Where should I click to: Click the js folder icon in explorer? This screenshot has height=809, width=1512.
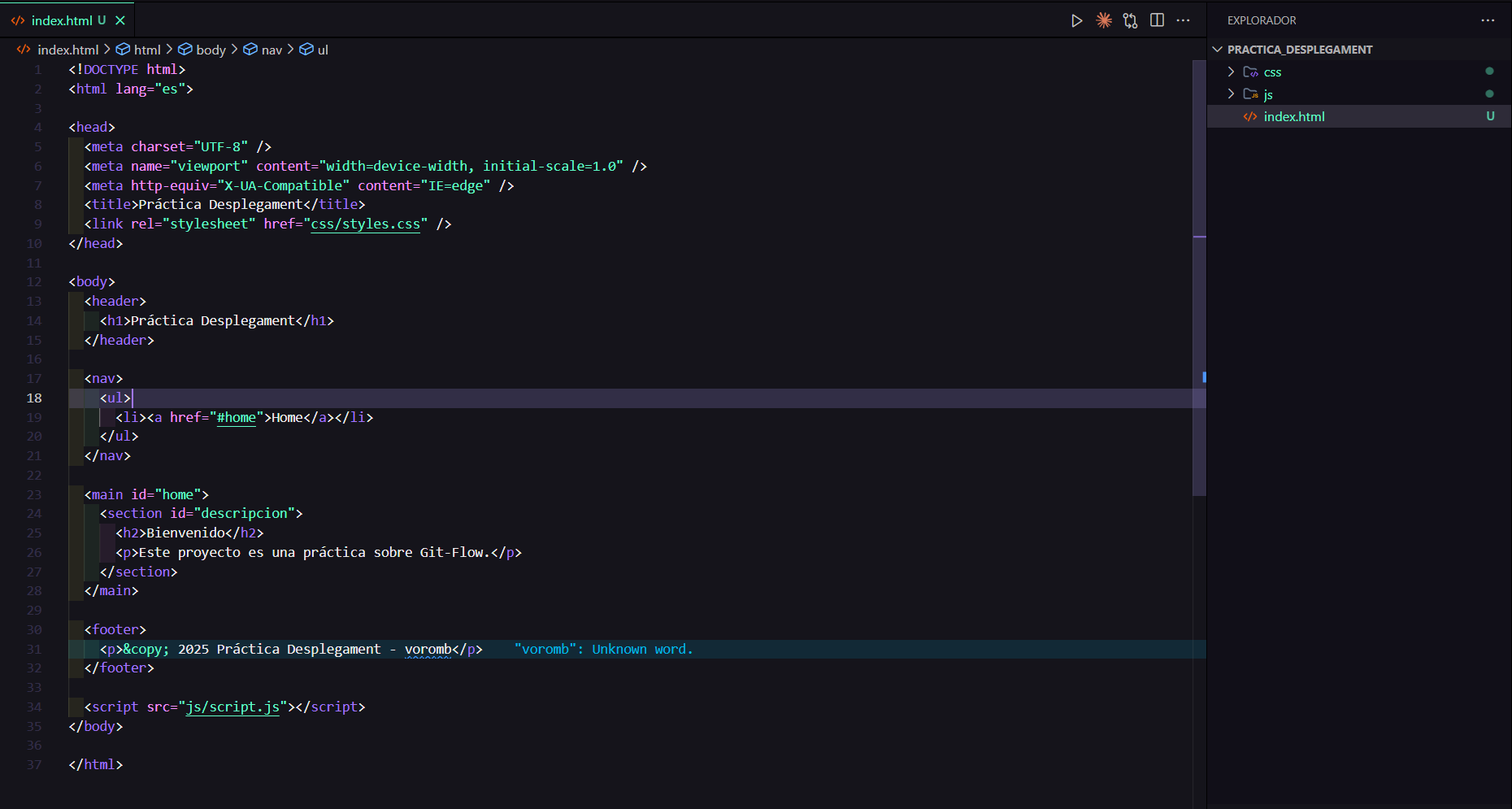coord(1250,94)
